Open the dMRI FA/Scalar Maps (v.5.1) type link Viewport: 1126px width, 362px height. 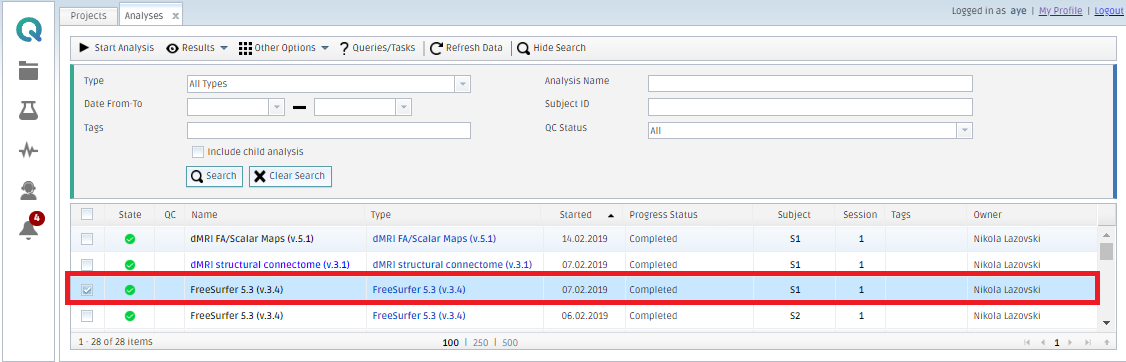(x=434, y=238)
